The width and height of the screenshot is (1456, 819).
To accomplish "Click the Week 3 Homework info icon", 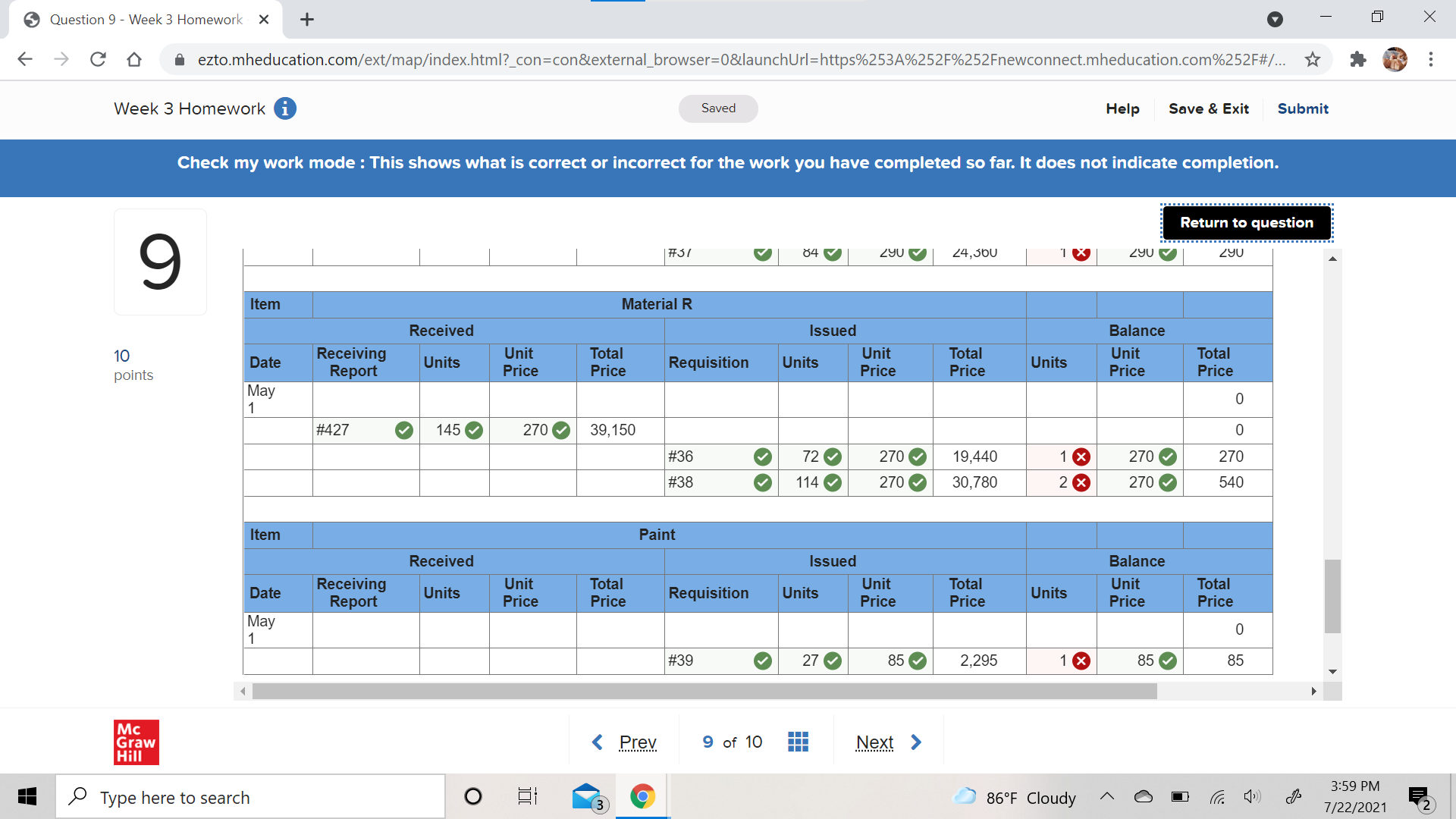I will [285, 108].
